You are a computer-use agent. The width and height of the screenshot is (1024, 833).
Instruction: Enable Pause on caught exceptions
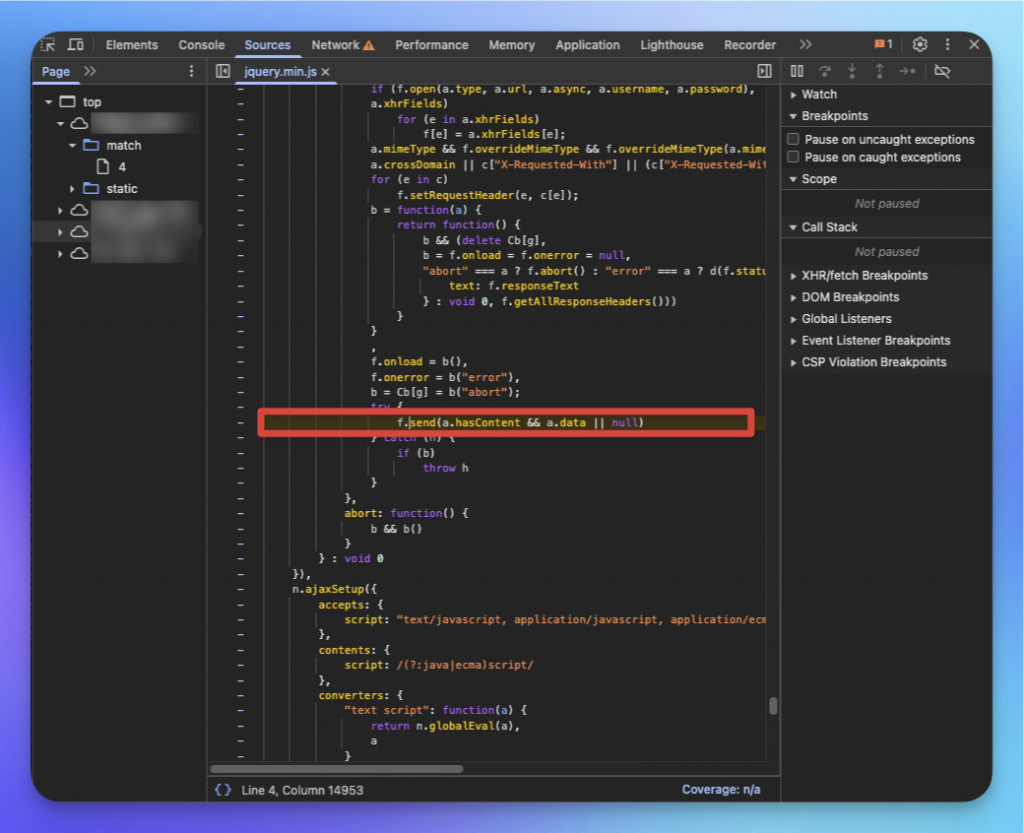pyautogui.click(x=793, y=157)
